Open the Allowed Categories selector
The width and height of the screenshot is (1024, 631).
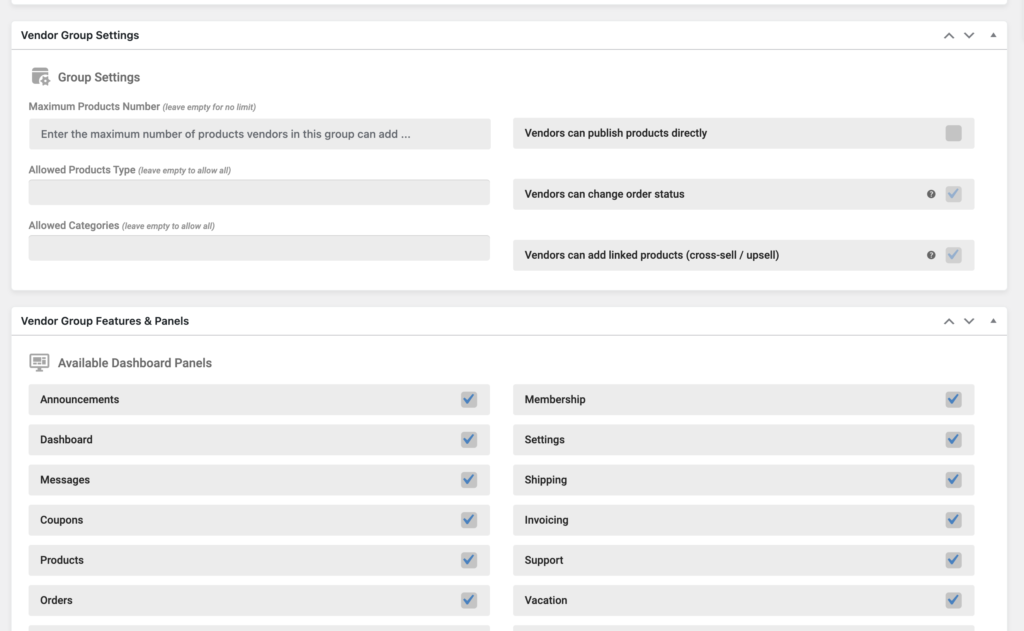(x=259, y=248)
